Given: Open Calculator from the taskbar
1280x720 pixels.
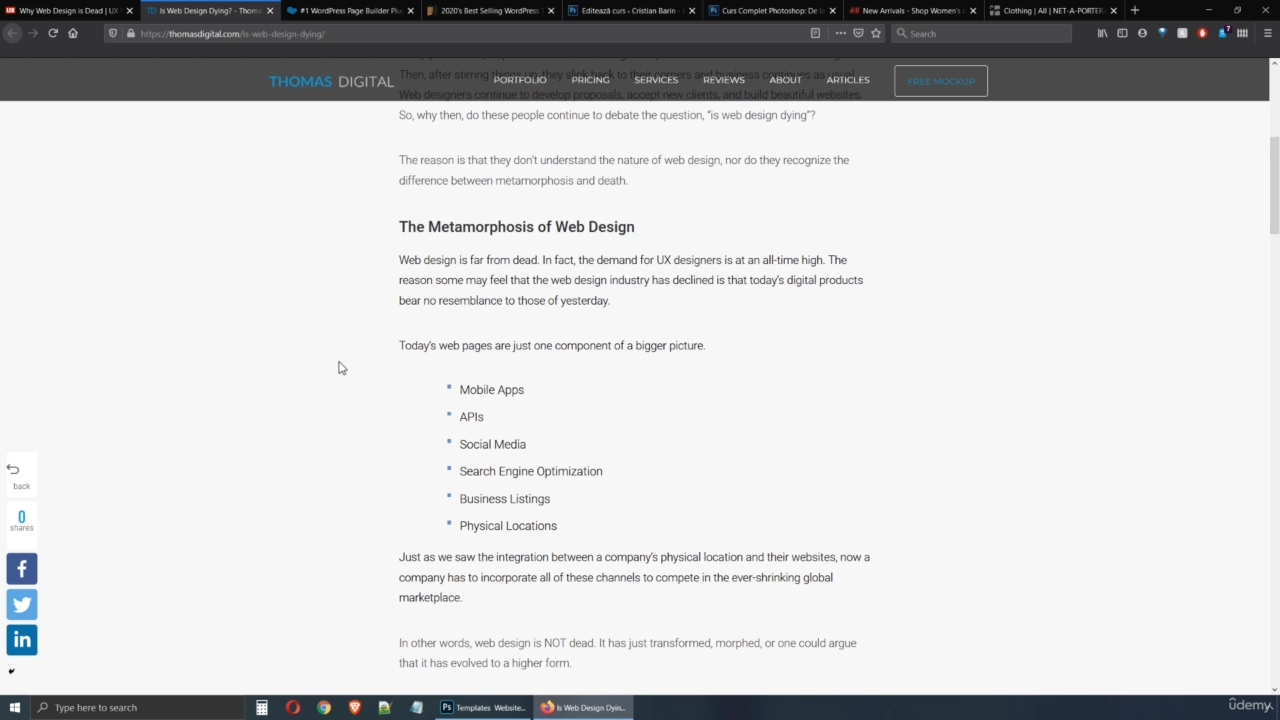Looking at the screenshot, I should click(261, 707).
